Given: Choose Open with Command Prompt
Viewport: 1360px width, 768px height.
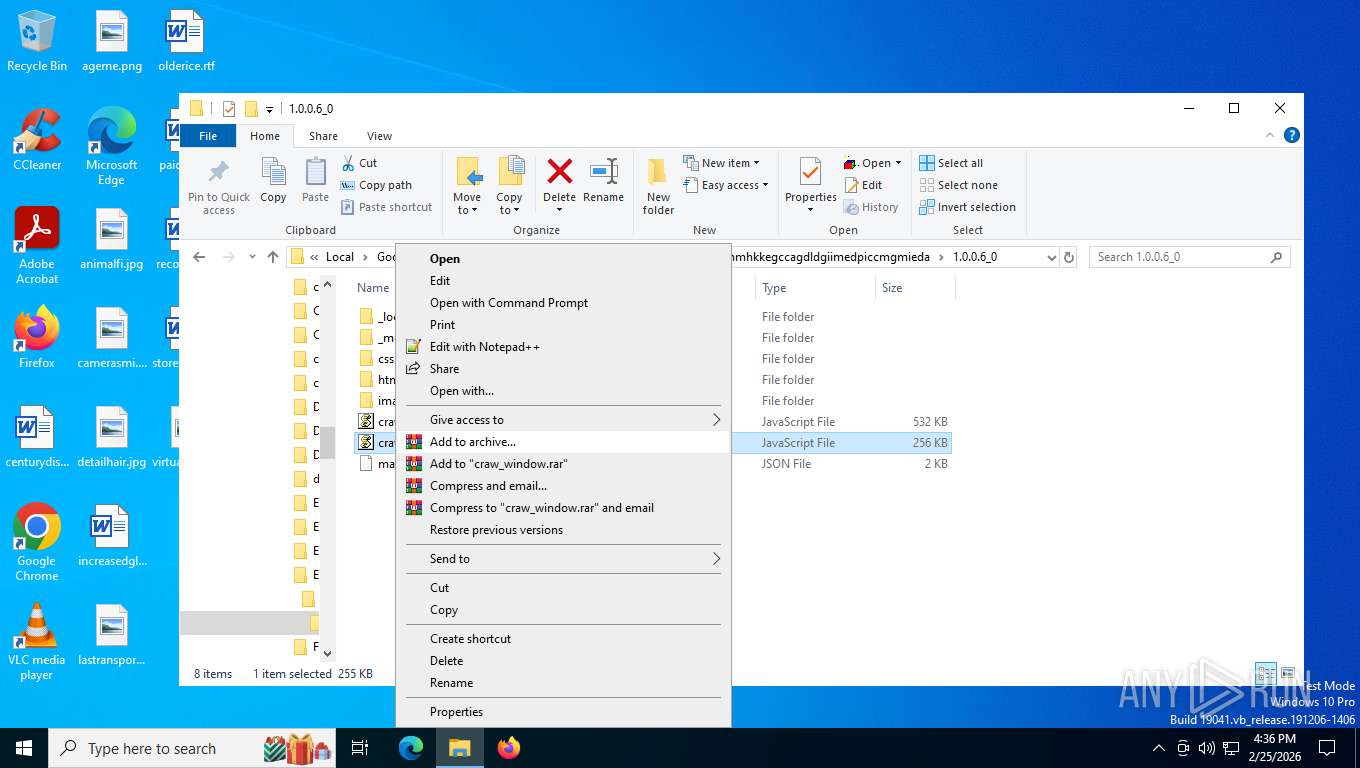Looking at the screenshot, I should click(564, 303).
